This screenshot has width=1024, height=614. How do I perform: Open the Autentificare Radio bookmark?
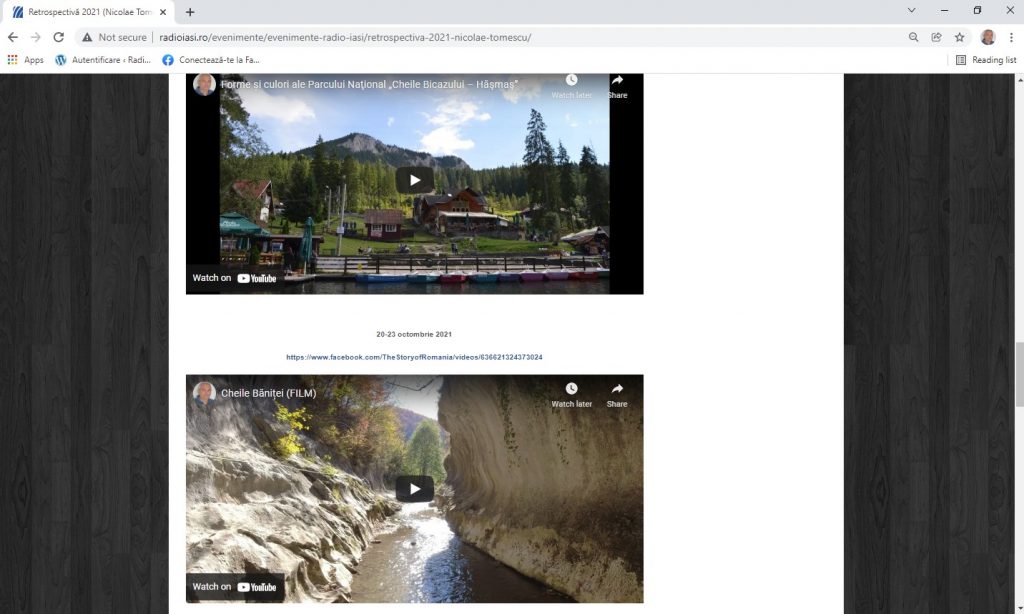(x=103, y=60)
